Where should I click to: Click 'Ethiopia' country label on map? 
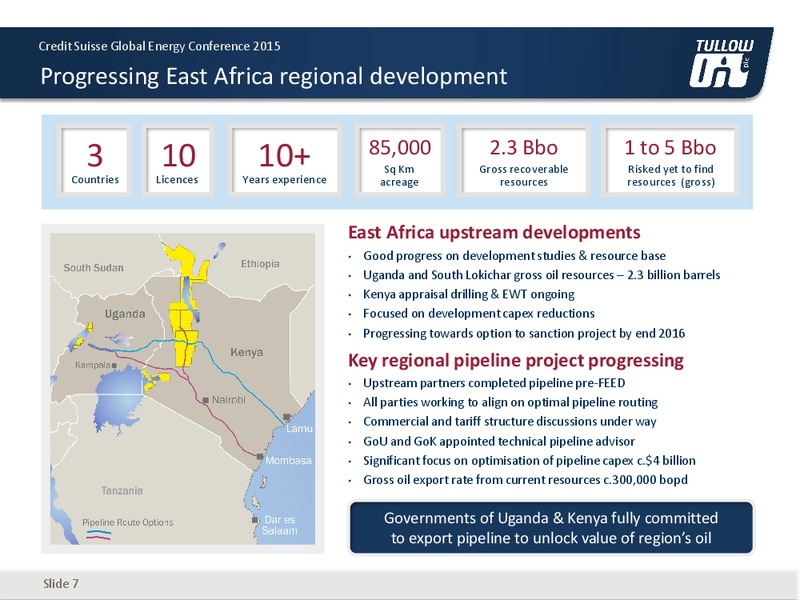(260, 264)
